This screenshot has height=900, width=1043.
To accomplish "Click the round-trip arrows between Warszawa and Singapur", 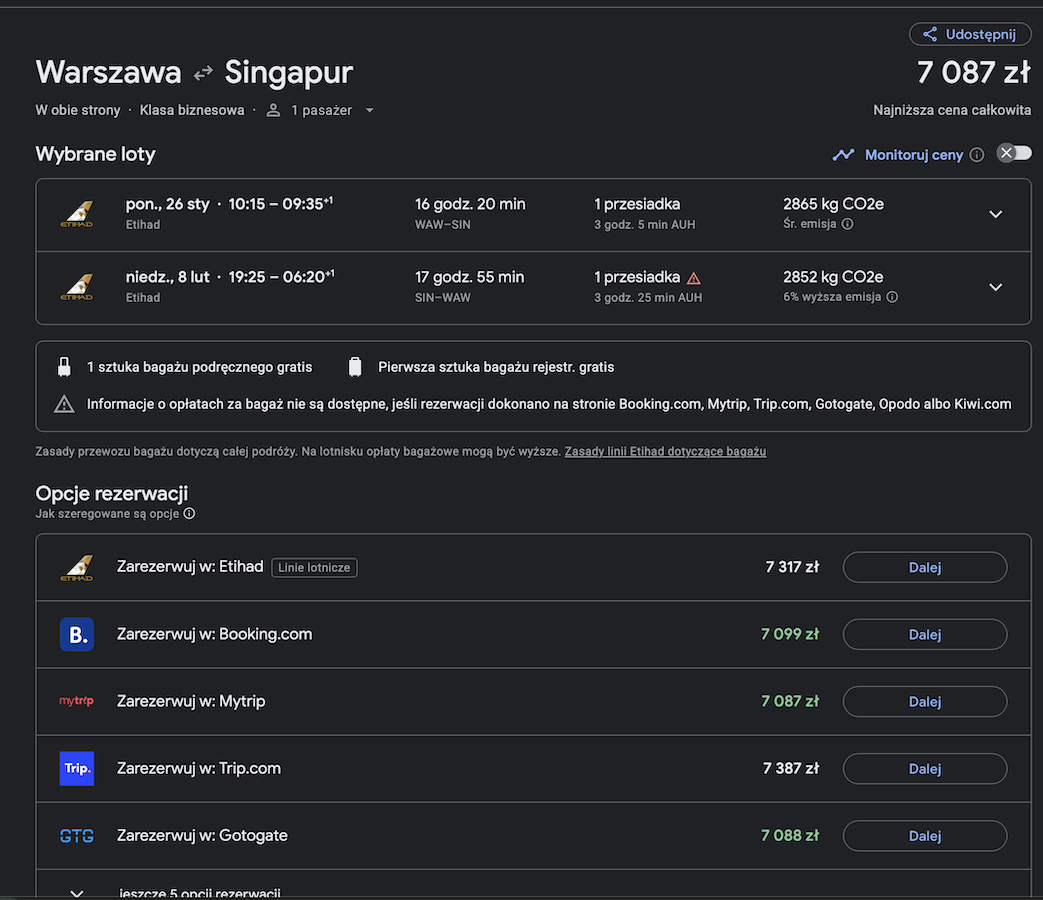I will (203, 73).
